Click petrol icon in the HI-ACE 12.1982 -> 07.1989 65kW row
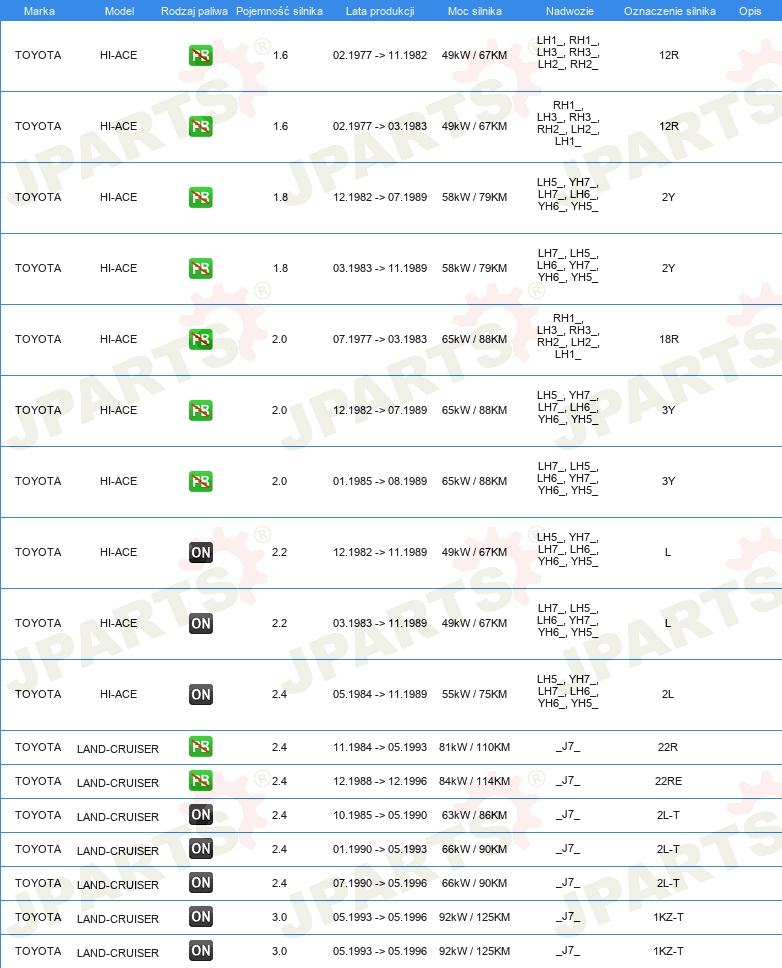 [201, 411]
